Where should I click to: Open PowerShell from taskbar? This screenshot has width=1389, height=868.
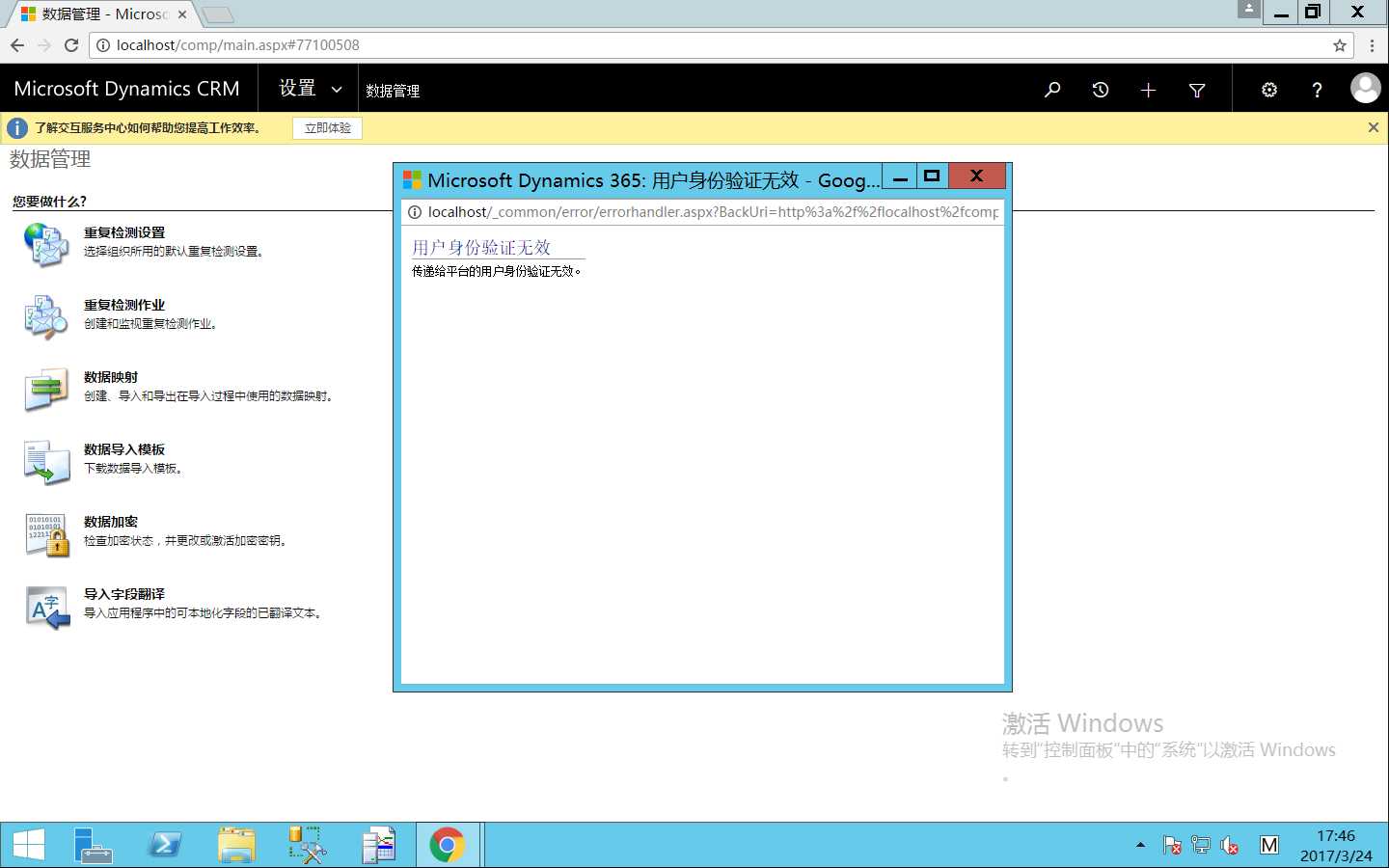165,845
